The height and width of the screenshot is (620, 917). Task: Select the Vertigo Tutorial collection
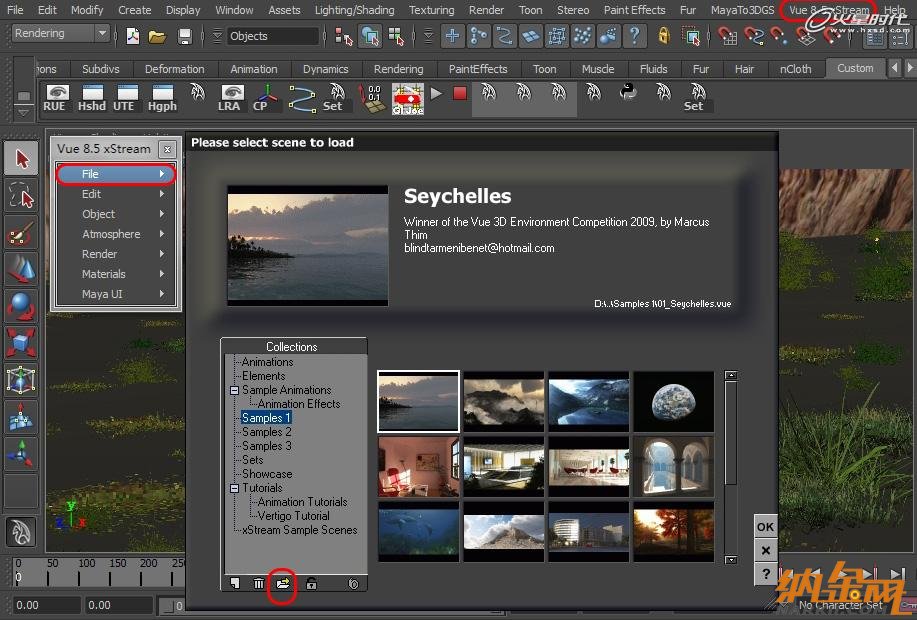click(294, 516)
